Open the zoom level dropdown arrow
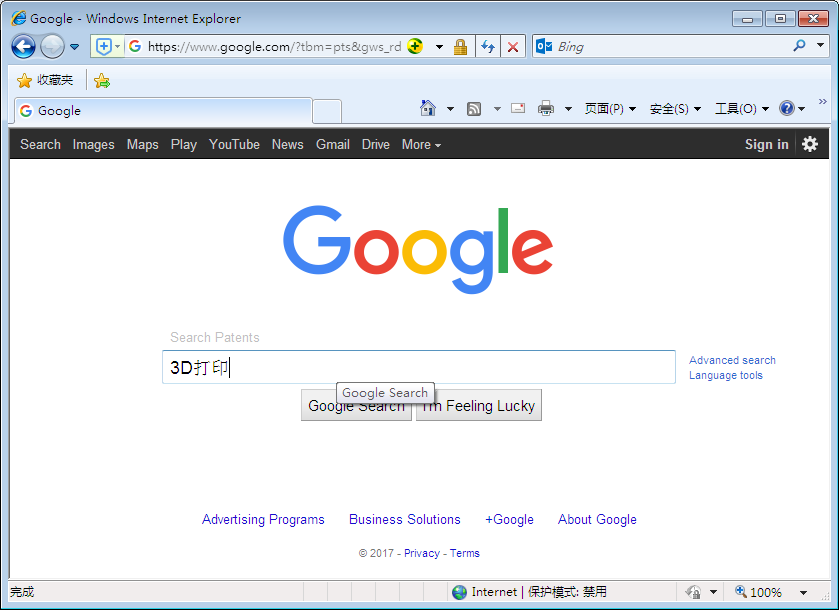 click(x=803, y=592)
